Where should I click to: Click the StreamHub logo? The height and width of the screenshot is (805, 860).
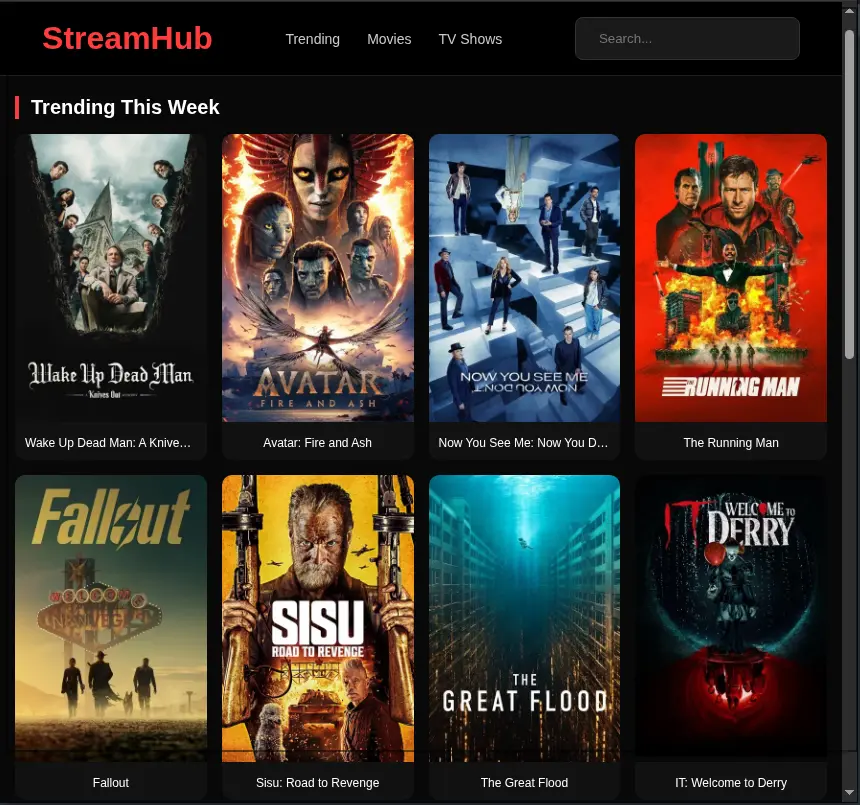(127, 38)
